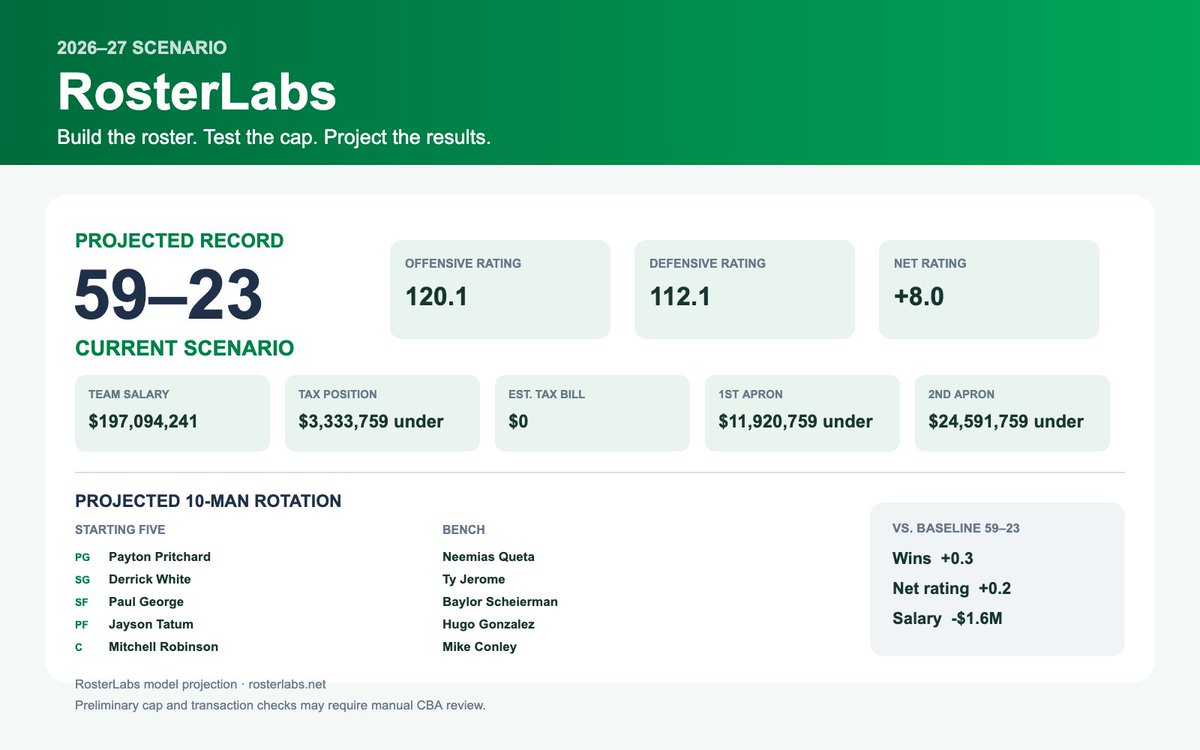Click the Team Salary $197,094,241 value
The height and width of the screenshot is (750, 1200).
coord(143,421)
